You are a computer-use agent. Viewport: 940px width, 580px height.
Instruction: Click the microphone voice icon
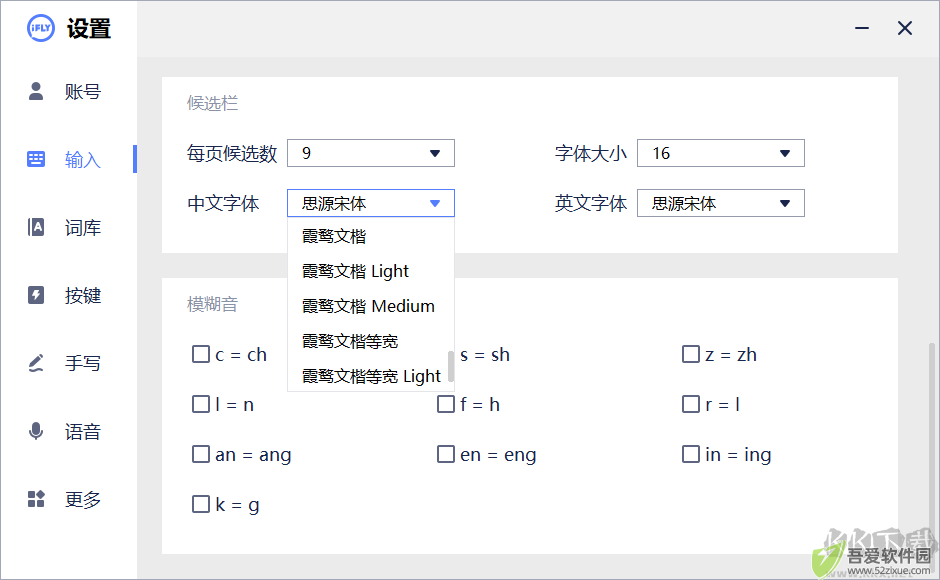point(36,431)
